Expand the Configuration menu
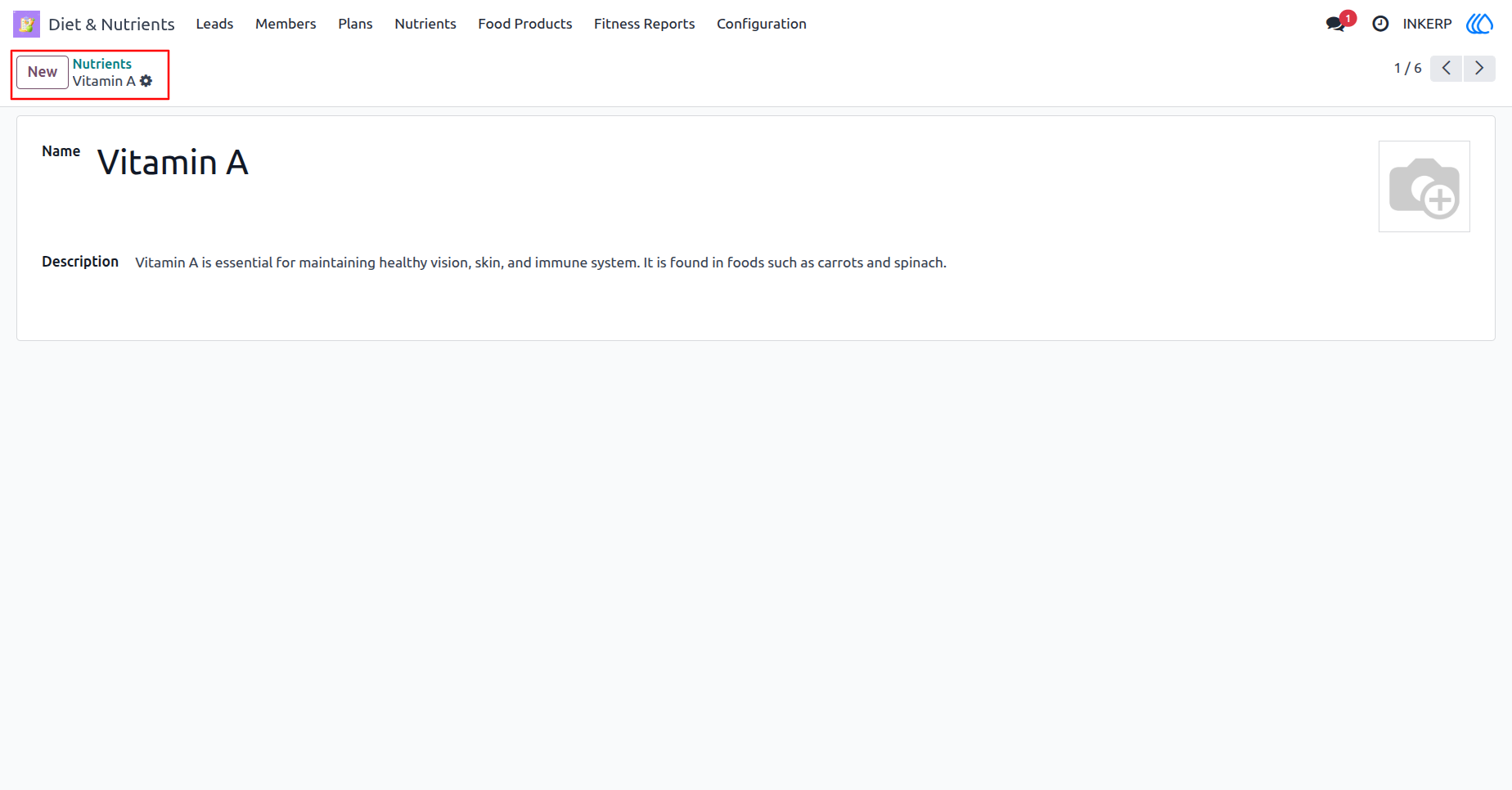Screen dimensions: 1512x790 (762, 24)
